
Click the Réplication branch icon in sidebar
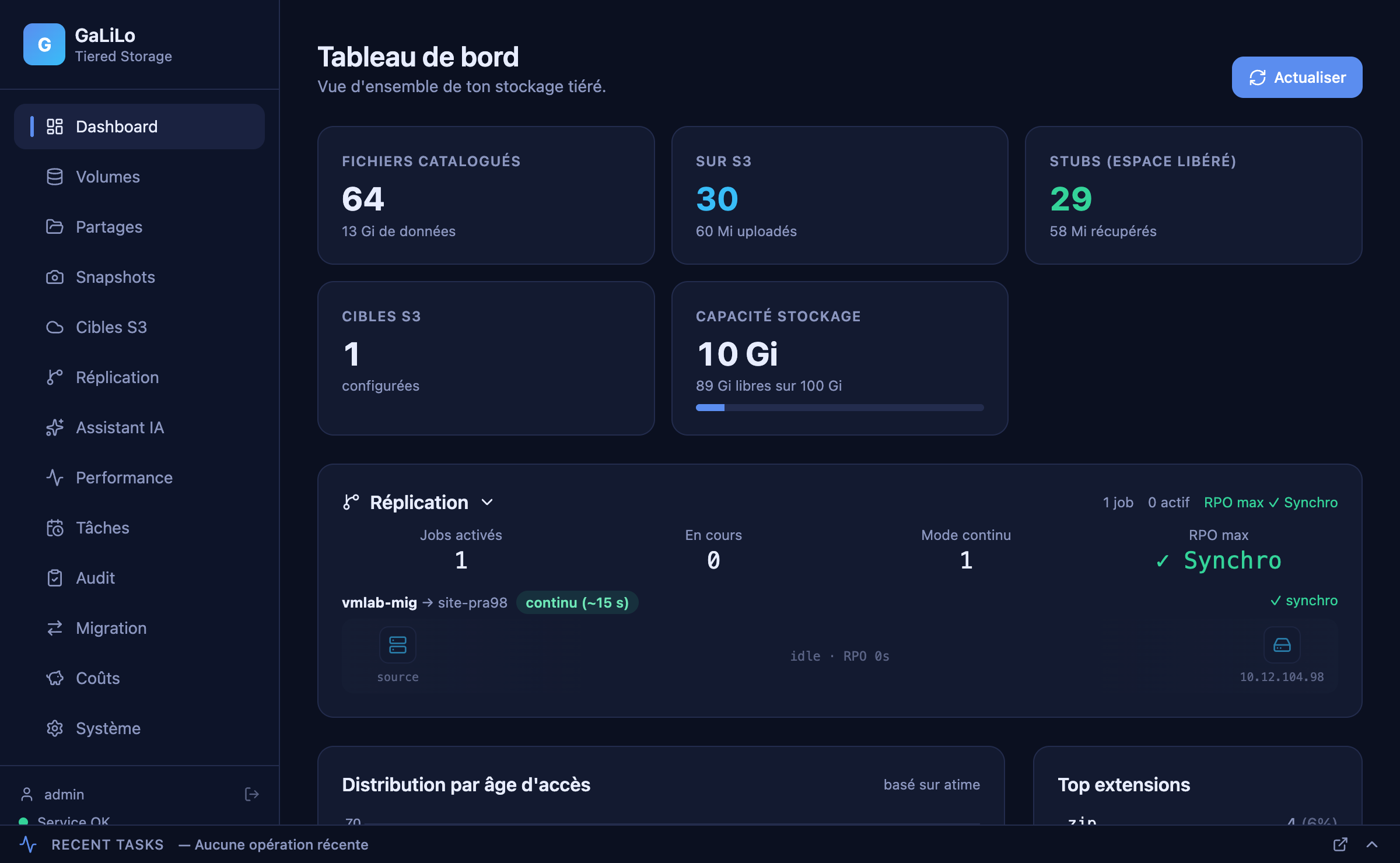point(55,377)
